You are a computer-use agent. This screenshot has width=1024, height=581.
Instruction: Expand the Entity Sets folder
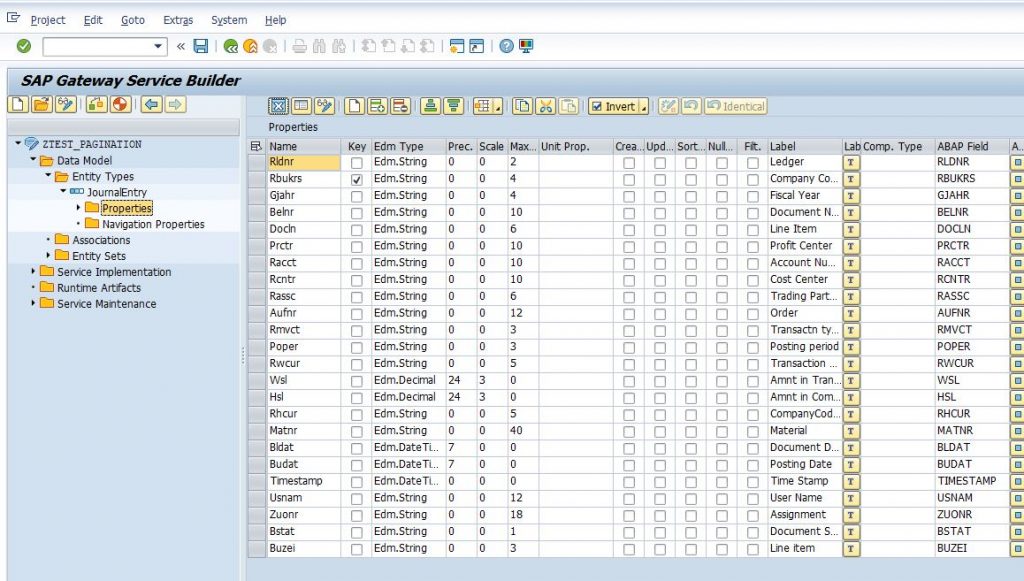tap(48, 255)
